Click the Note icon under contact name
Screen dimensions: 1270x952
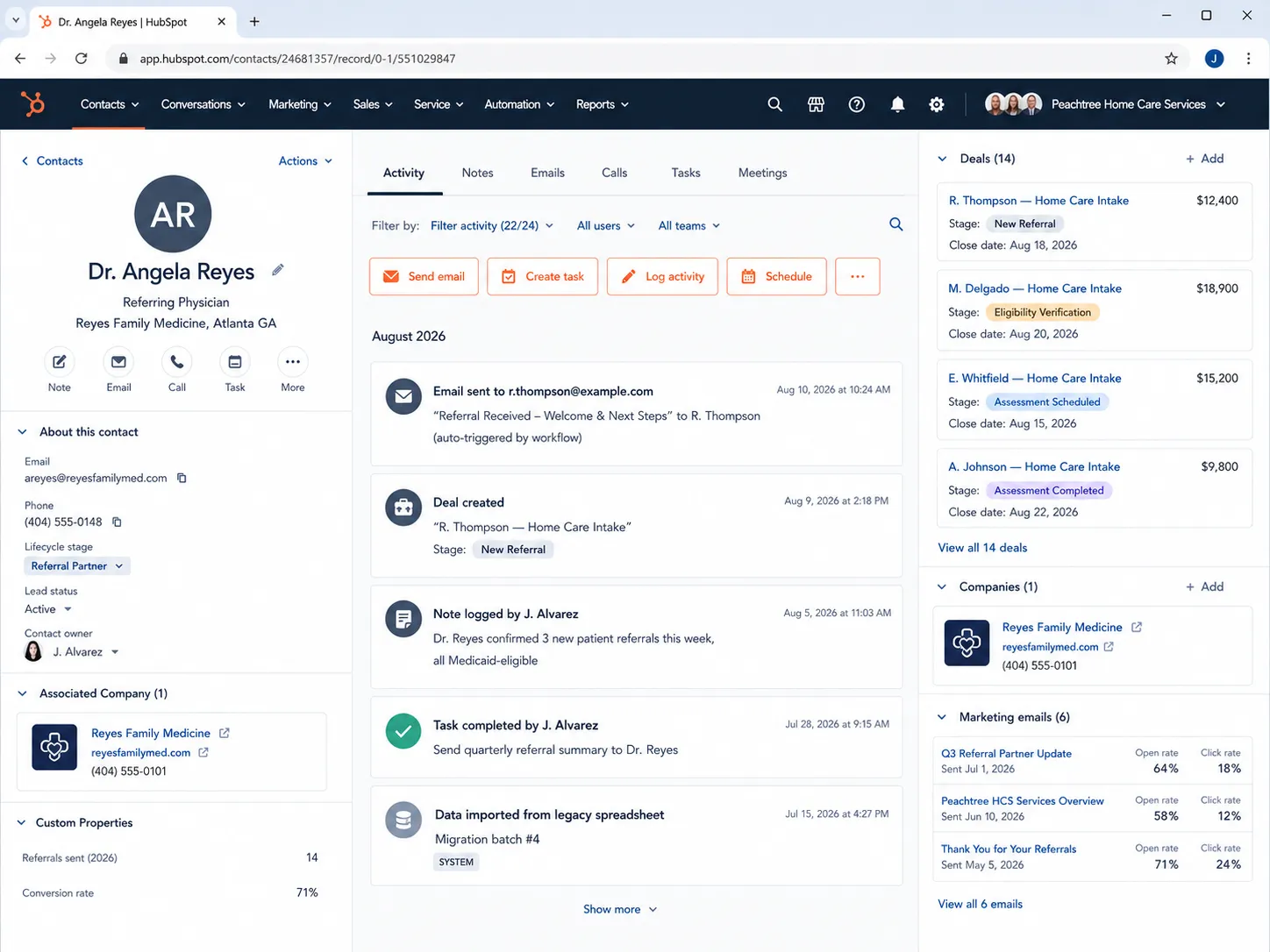tap(59, 362)
